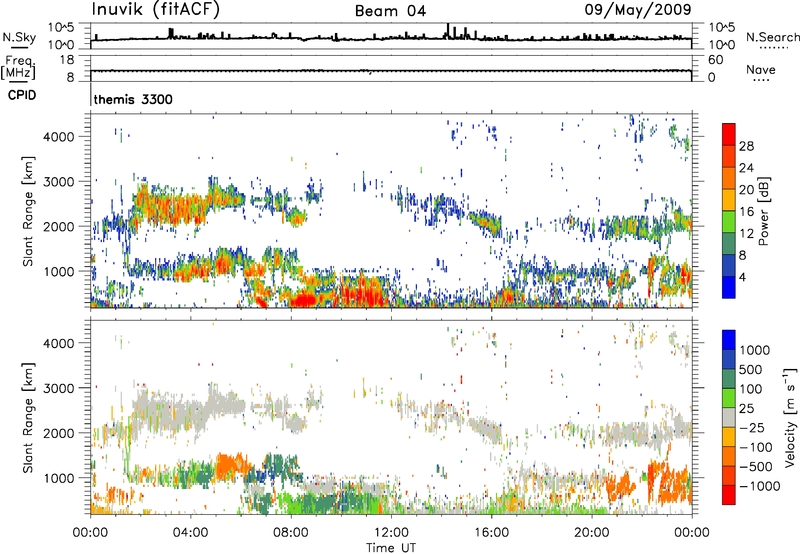Click the '12:00' time axis tick label
Screen dimensions: 800x554
point(391,533)
